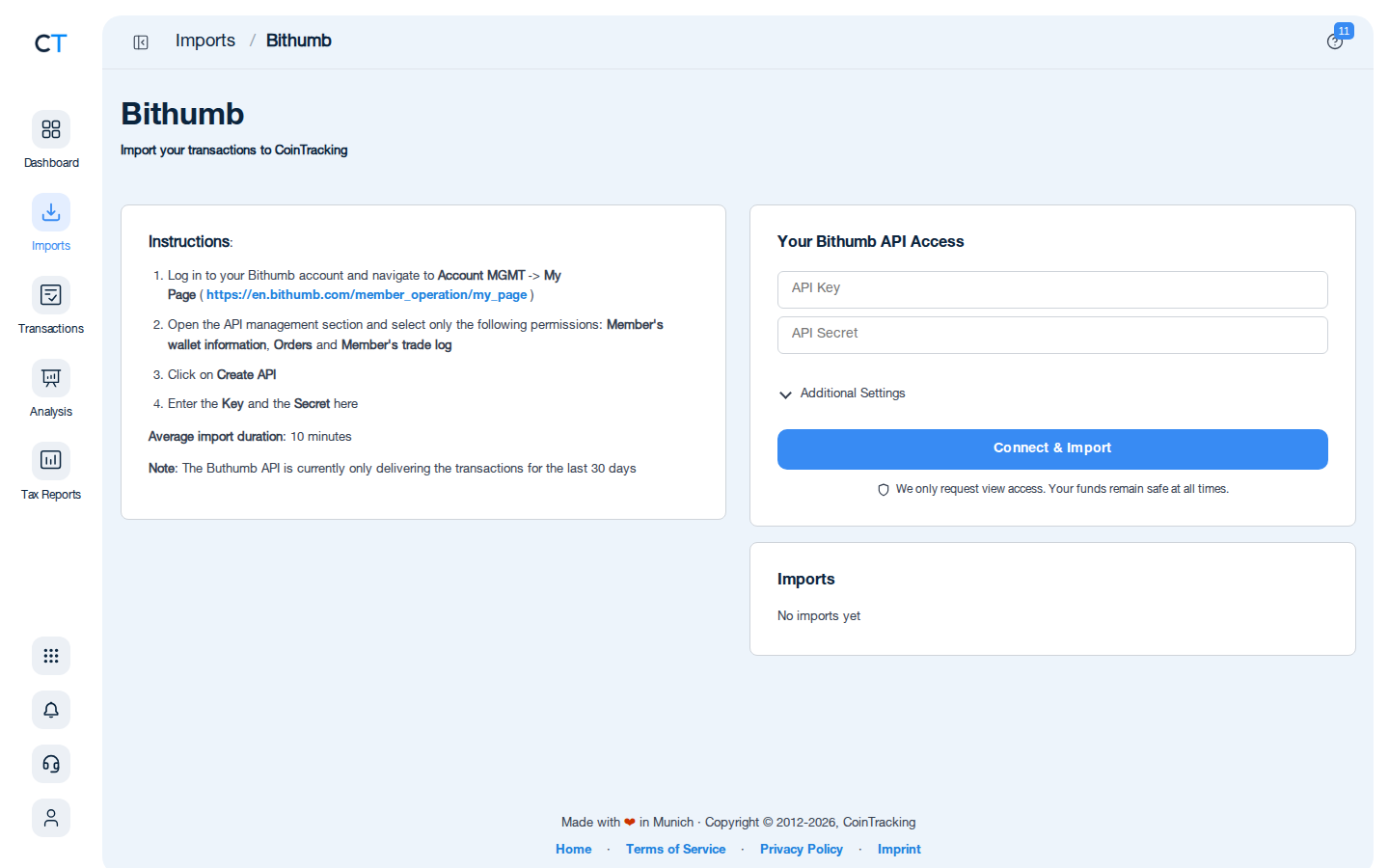
Task: Collapse the sidebar with the panel icon
Action: (141, 41)
